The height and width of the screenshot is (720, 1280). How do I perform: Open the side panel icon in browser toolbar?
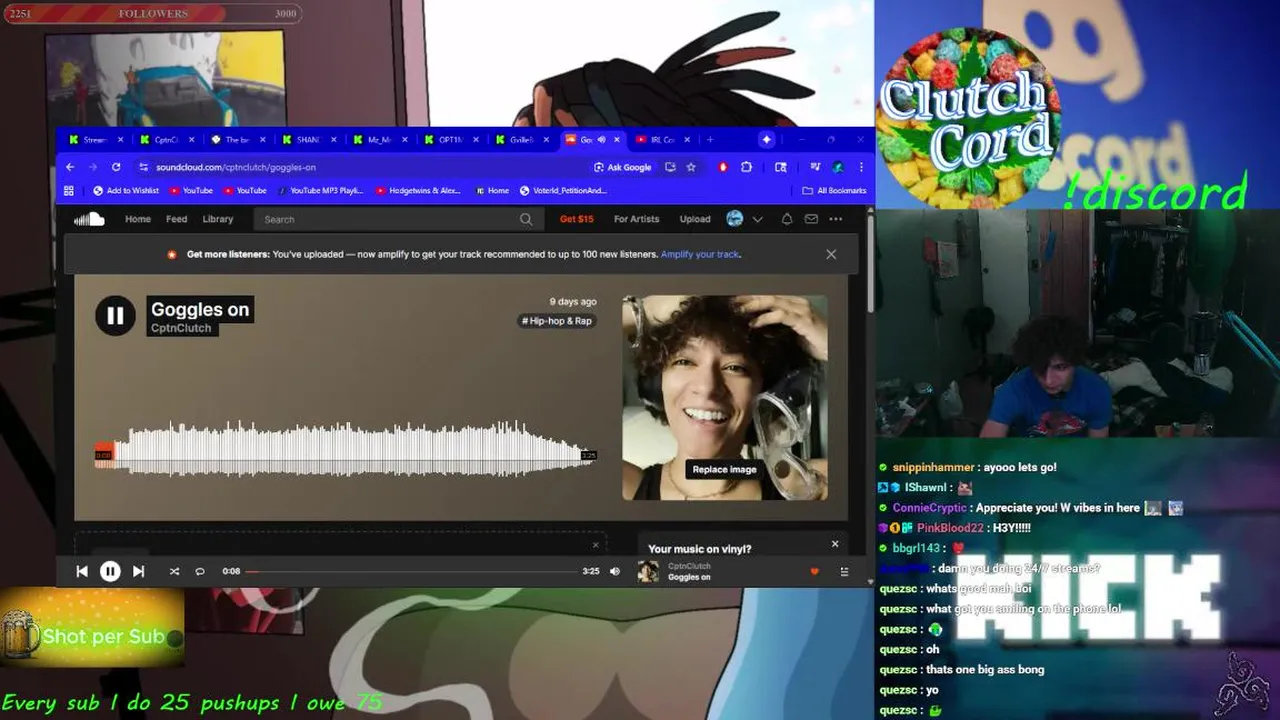coord(781,167)
